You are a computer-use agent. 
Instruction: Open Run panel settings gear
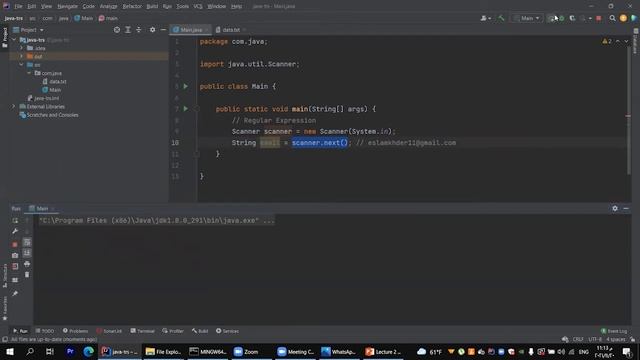pos(615,209)
